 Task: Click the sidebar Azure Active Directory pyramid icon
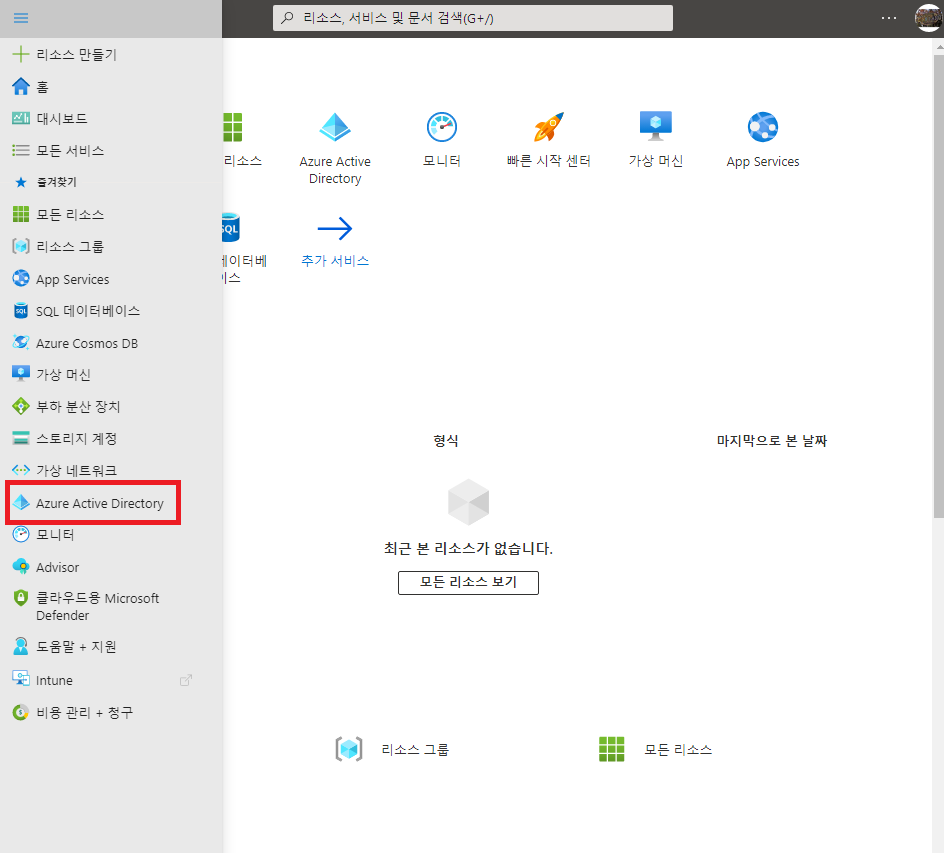21,503
